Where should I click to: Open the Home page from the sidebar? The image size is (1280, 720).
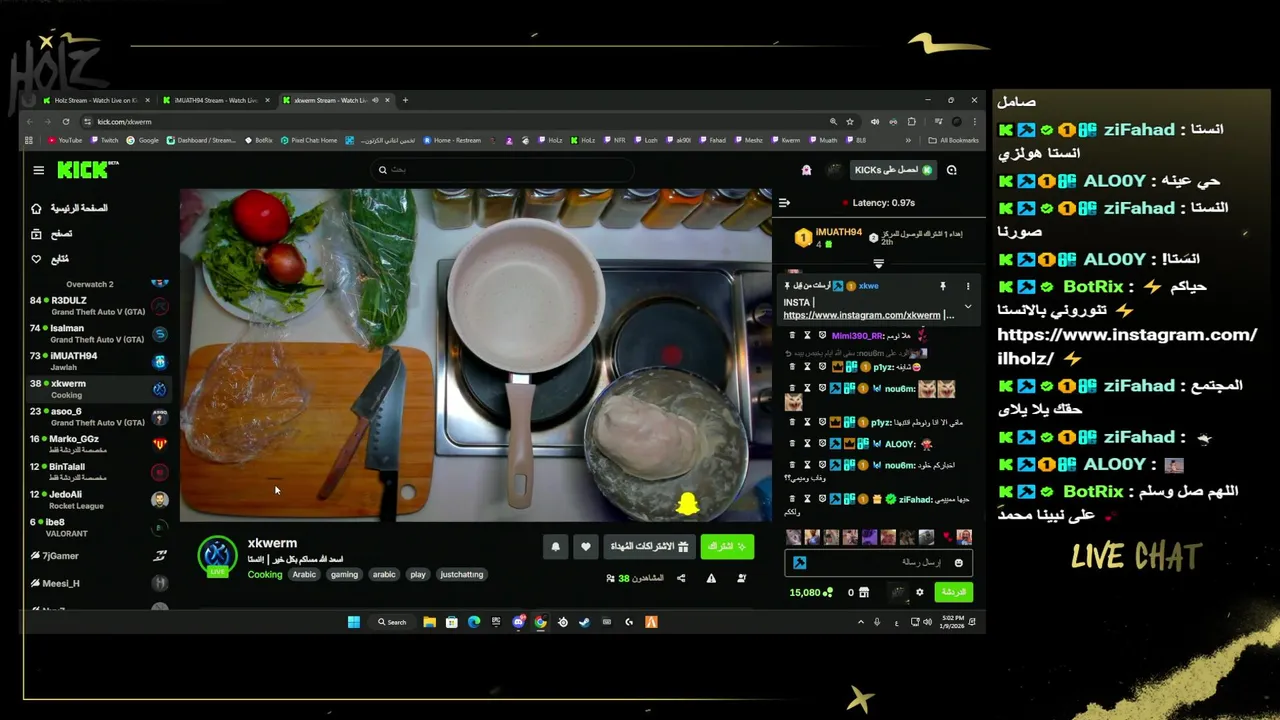70,208
